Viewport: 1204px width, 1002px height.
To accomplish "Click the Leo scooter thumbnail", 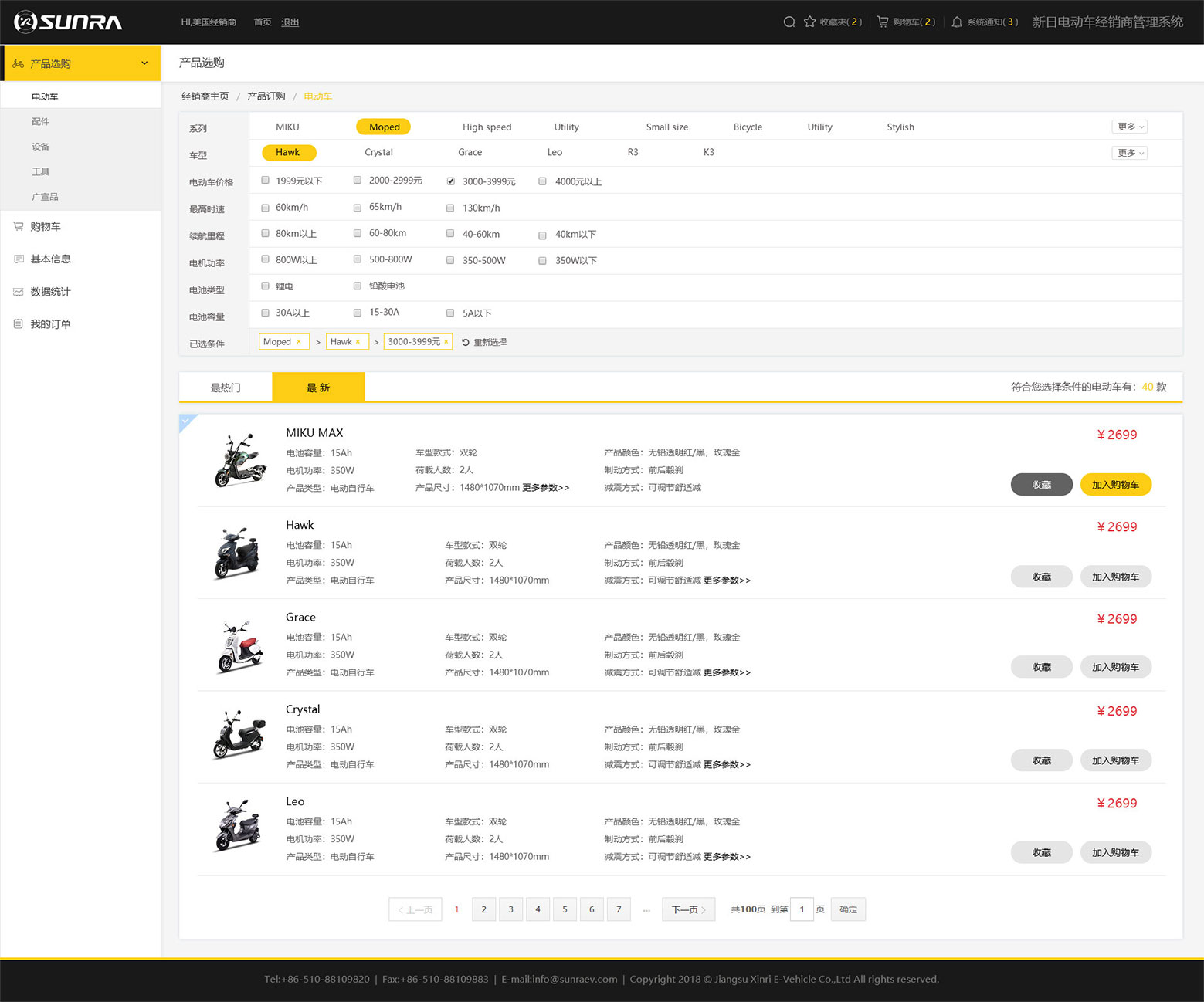I will click(x=238, y=825).
